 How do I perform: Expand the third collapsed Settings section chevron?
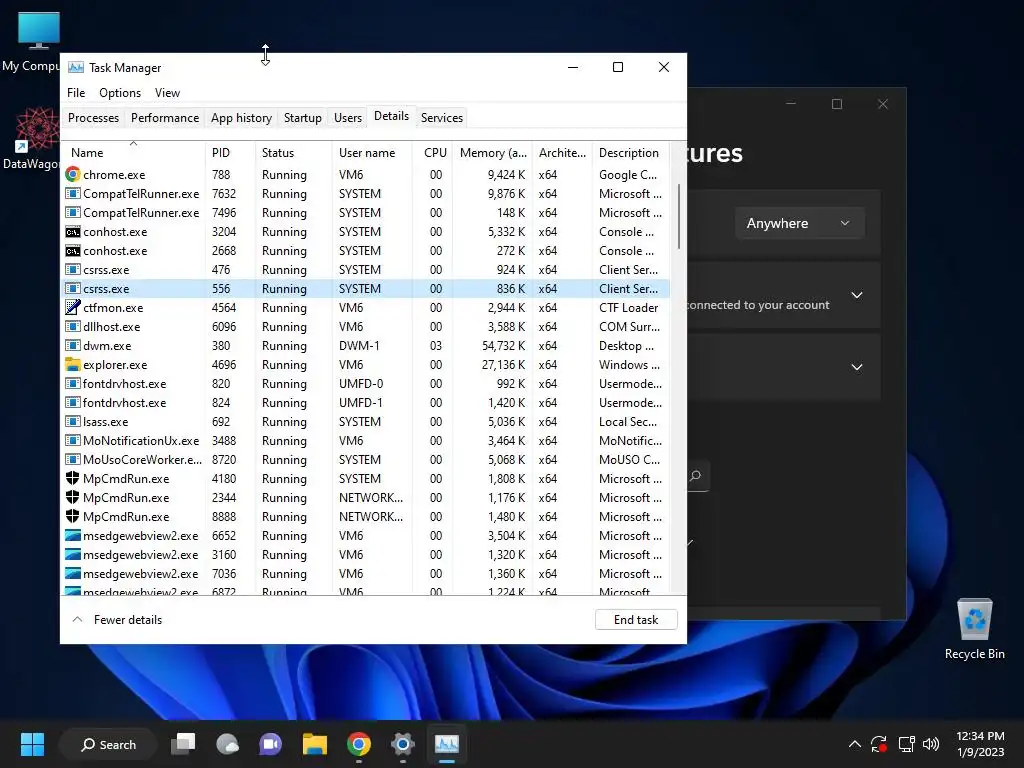(857, 367)
